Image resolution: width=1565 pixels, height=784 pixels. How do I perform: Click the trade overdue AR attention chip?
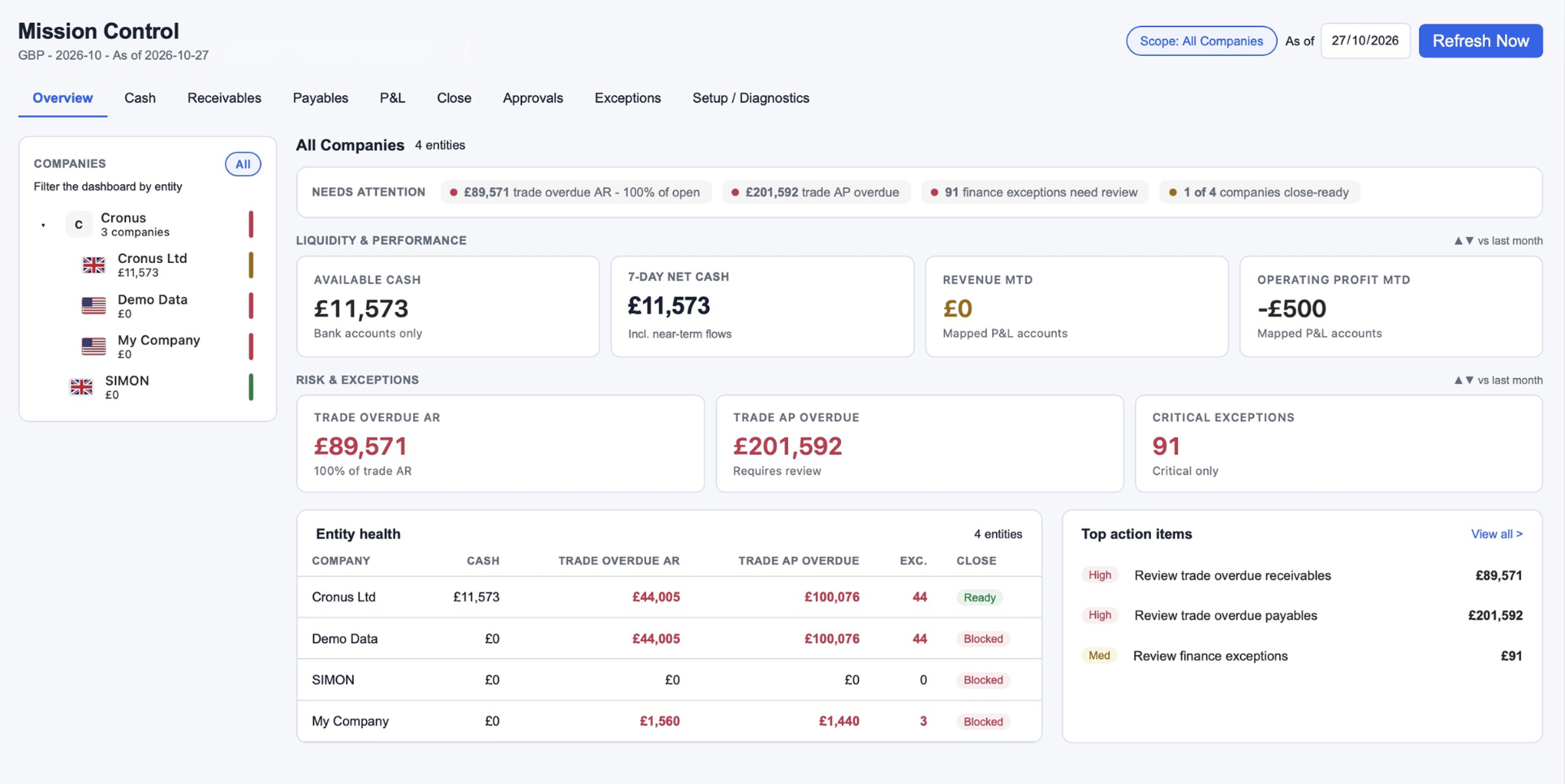click(x=576, y=192)
